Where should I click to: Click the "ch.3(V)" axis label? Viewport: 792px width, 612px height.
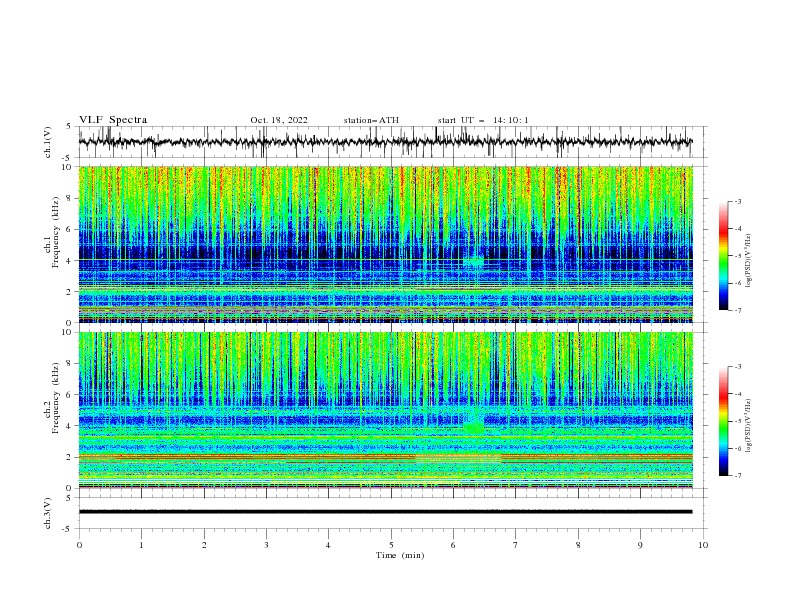tap(48, 513)
